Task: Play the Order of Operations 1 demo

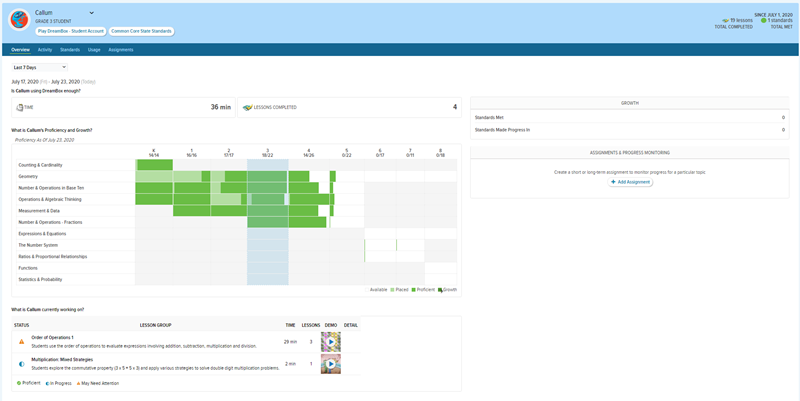Action: [x=331, y=342]
